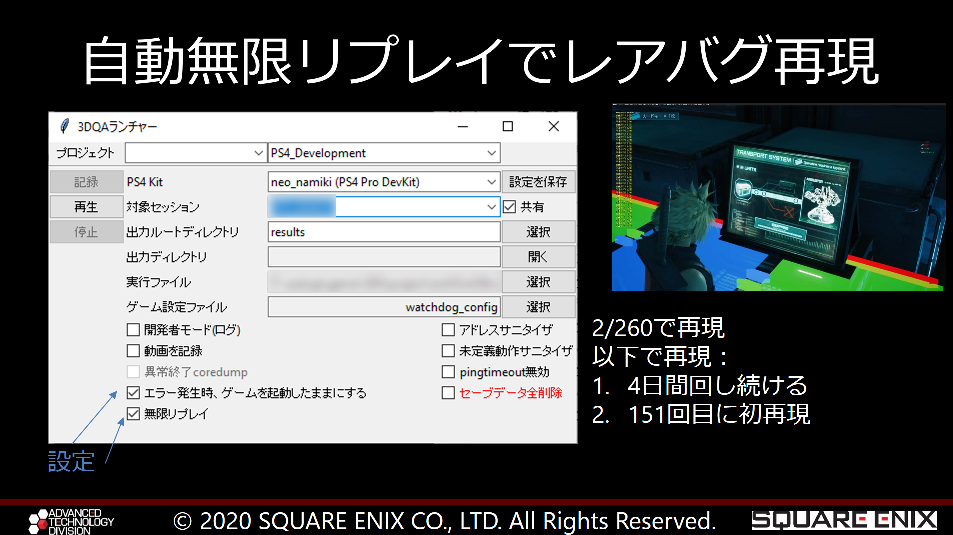
Task: Click the '4日間回し続ける' text
Action: click(717, 385)
